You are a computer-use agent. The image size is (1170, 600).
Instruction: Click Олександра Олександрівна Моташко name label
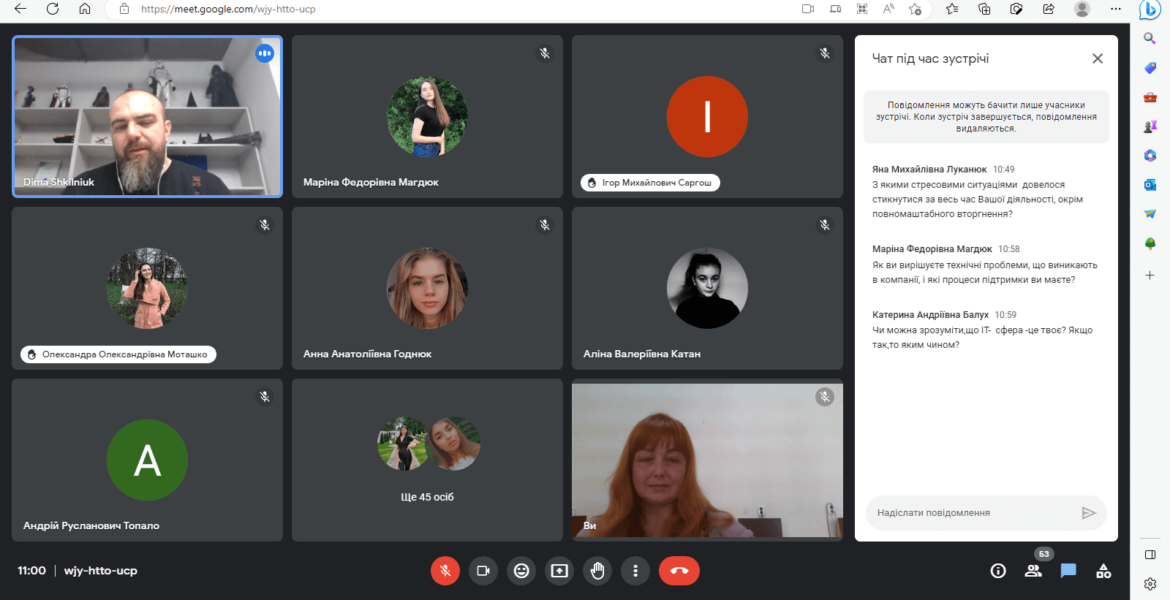119,354
